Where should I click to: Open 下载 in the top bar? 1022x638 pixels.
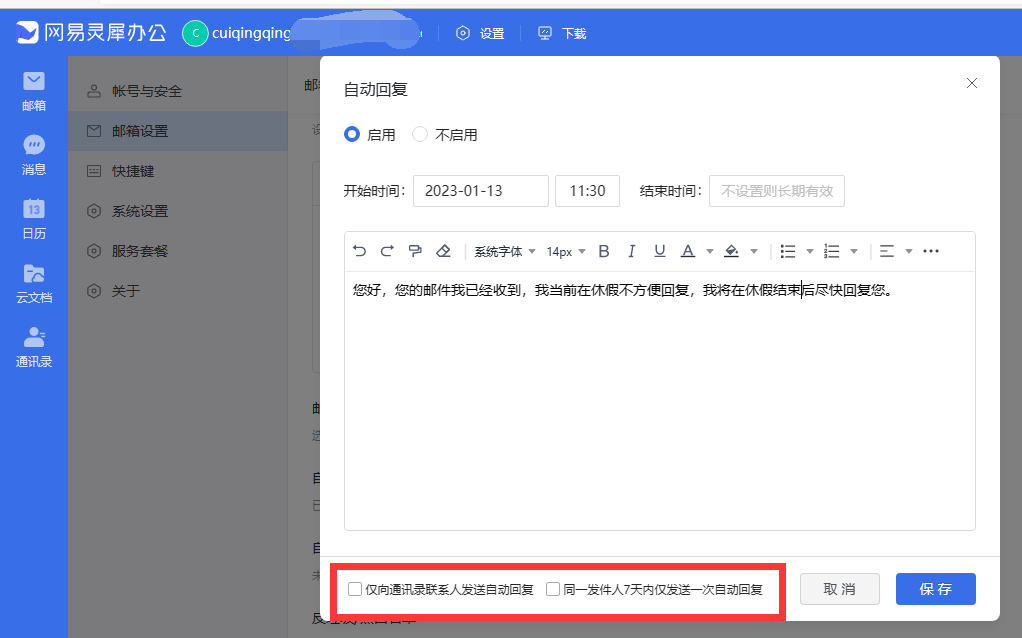[x=562, y=33]
